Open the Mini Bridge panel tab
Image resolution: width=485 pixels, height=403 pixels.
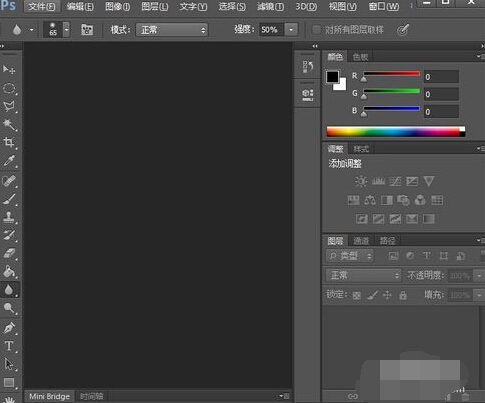click(49, 396)
